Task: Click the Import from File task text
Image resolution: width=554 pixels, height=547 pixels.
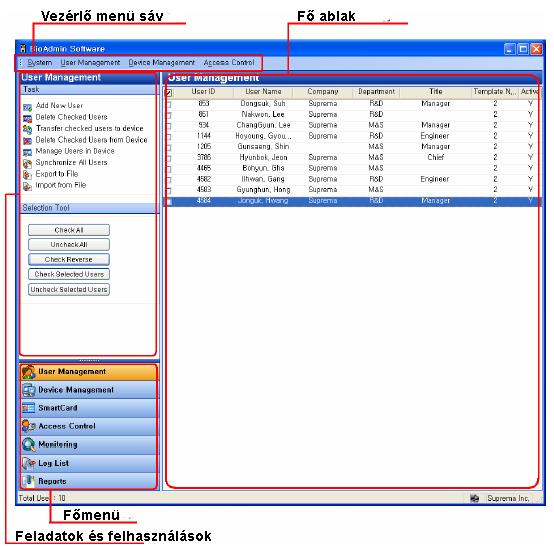Action: [61, 185]
